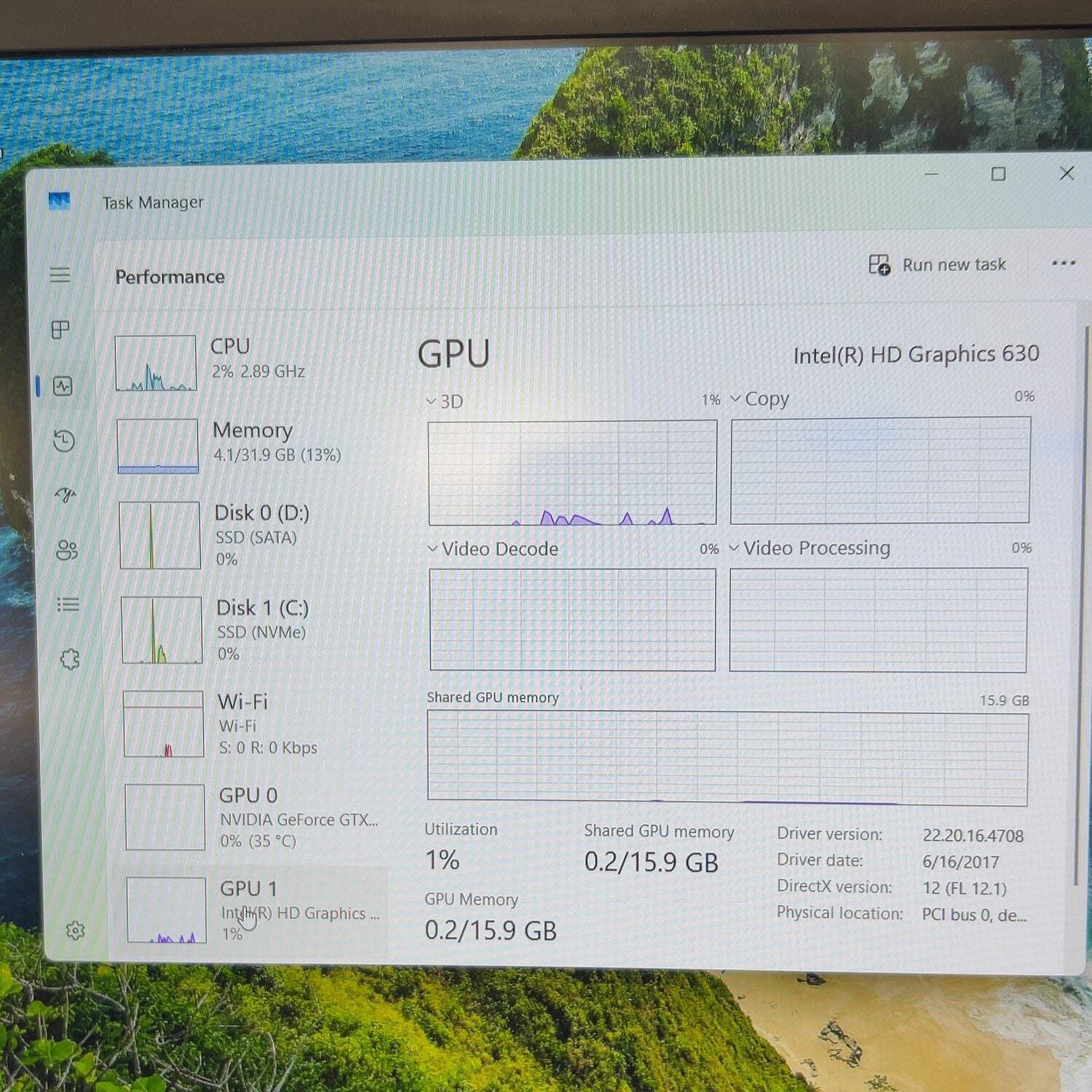The image size is (1092, 1092).
Task: Select the Performance page icon in sidebar
Action: point(63,386)
